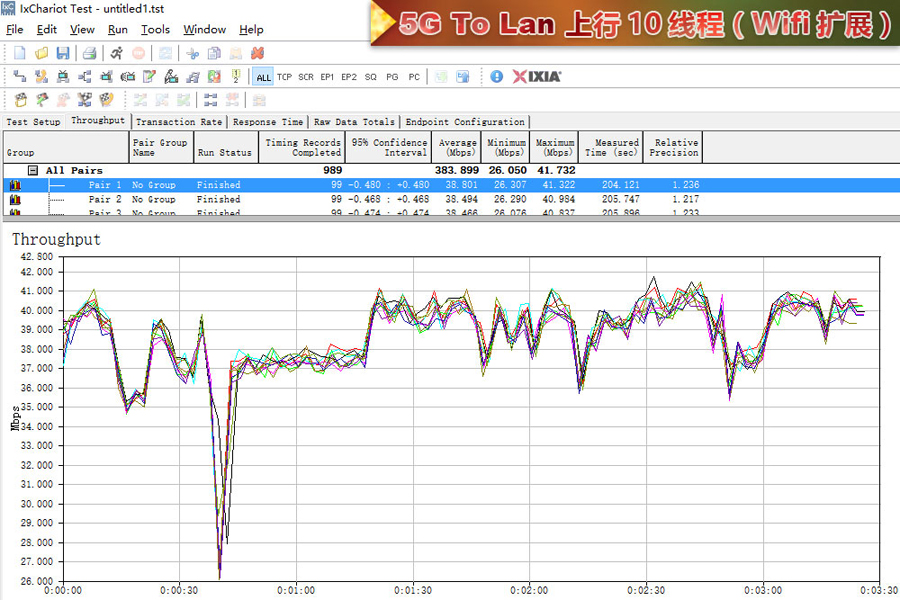Open the blue info icon
Viewport: 900px width, 600px height.
[x=497, y=76]
